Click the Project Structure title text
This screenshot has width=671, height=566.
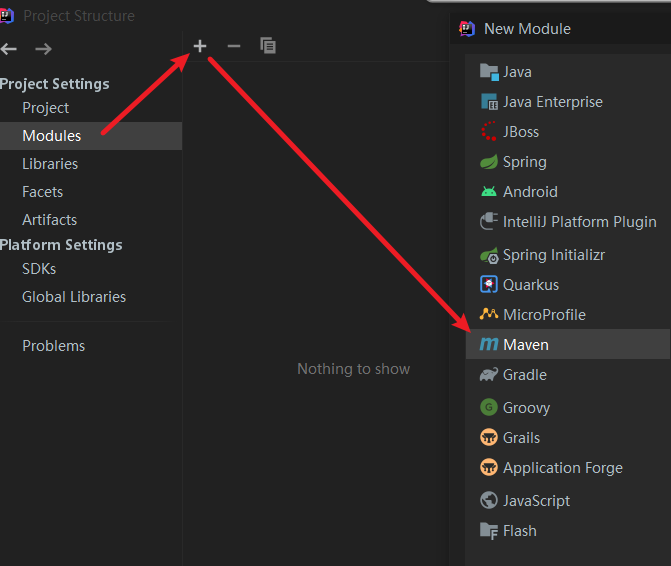[79, 16]
